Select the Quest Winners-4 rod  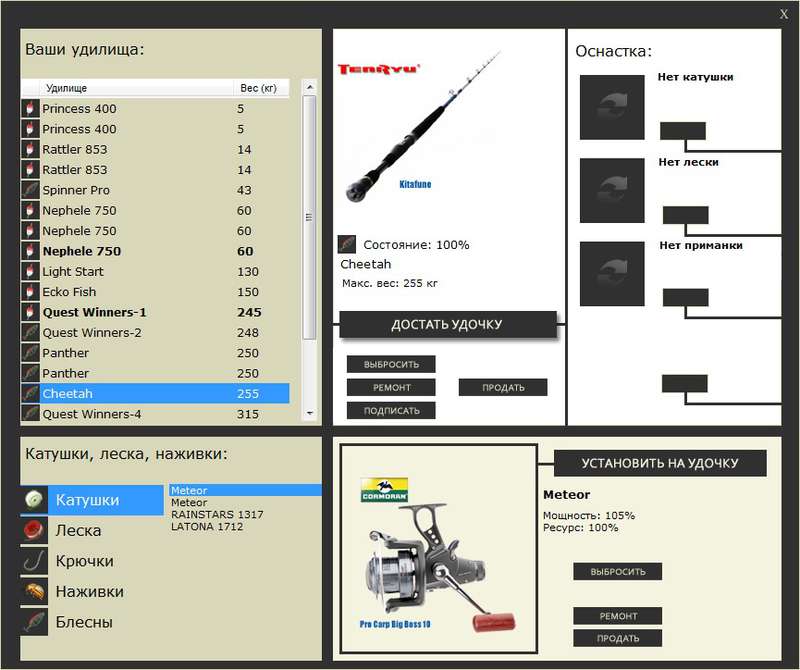point(155,414)
